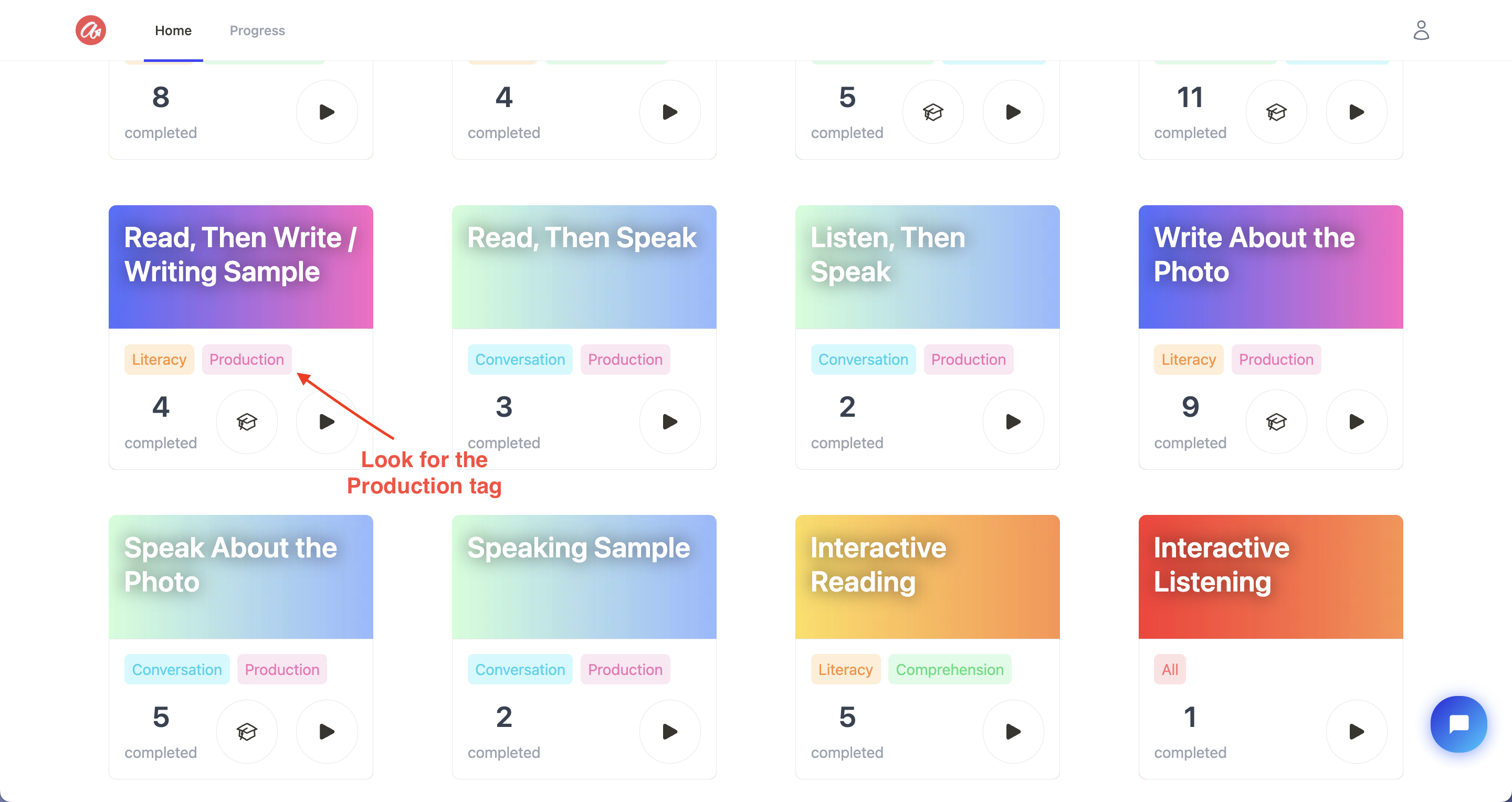The height and width of the screenshot is (802, 1512).
Task: Open the Write About the Photo banner
Action: pos(1270,266)
